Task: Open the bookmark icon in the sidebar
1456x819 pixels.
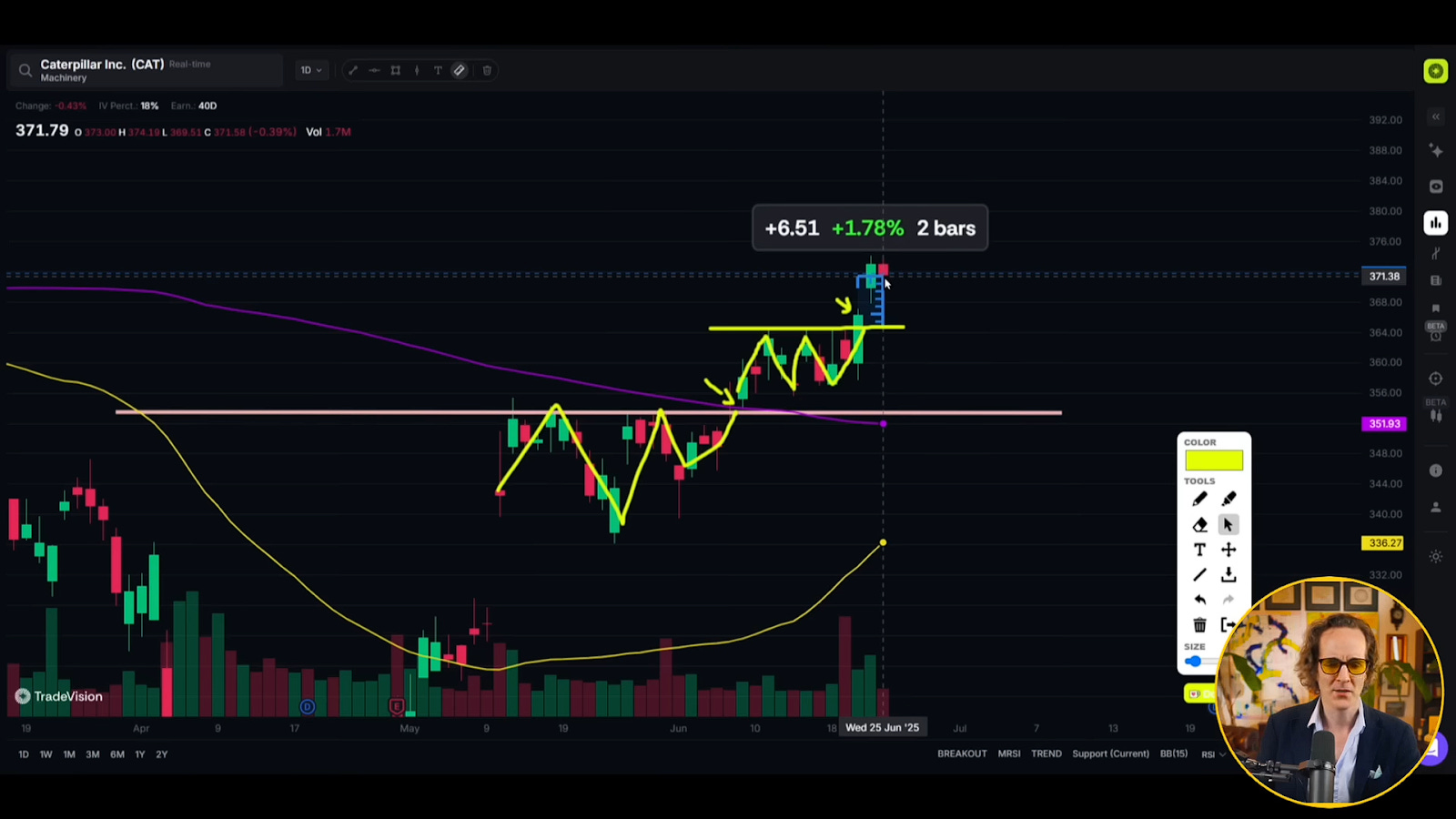Action: (1436, 309)
